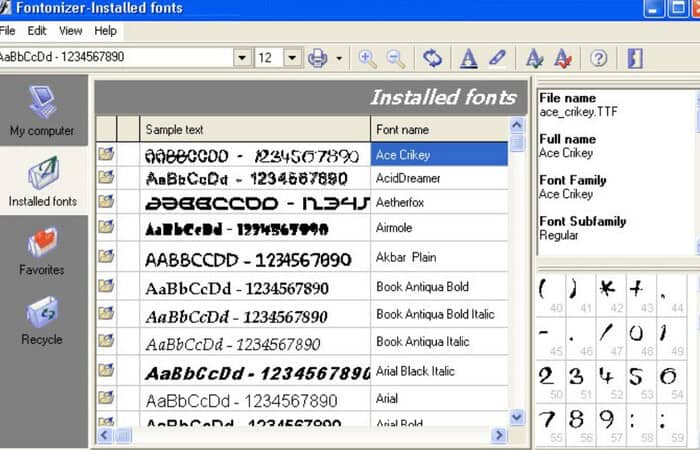Click the refresh arrows icon

pos(432,58)
